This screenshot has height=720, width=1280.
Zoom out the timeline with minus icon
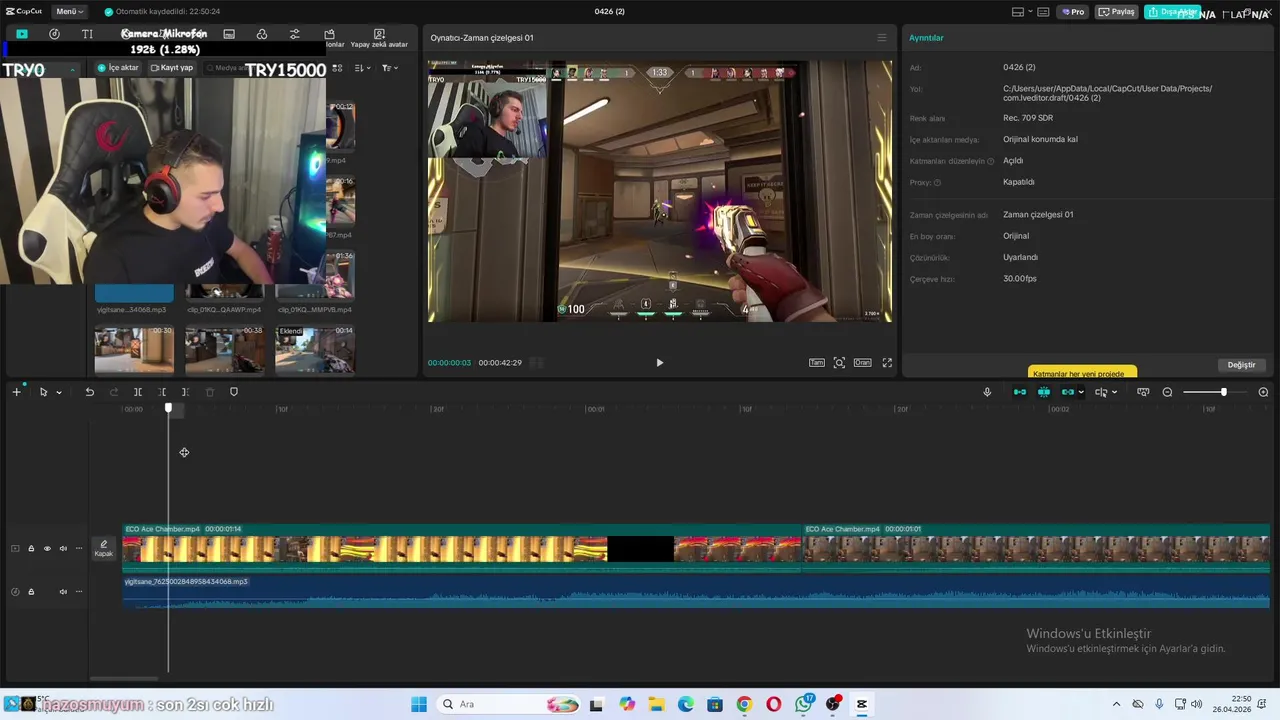tap(1167, 392)
